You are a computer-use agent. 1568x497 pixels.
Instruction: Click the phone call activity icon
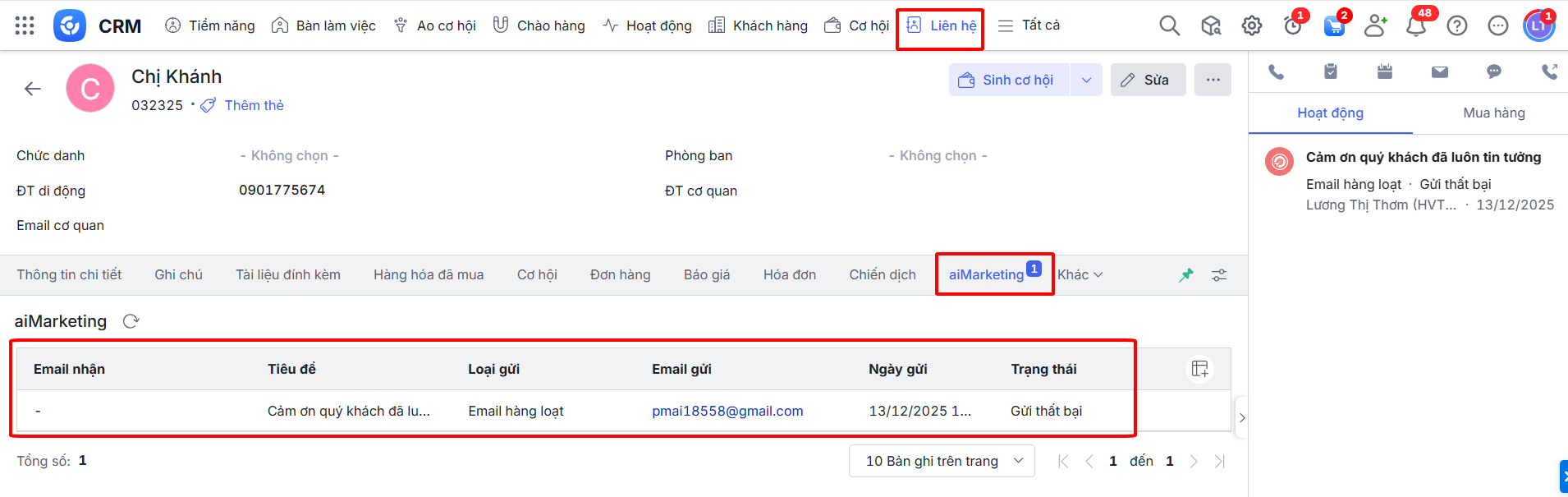coord(1276,72)
